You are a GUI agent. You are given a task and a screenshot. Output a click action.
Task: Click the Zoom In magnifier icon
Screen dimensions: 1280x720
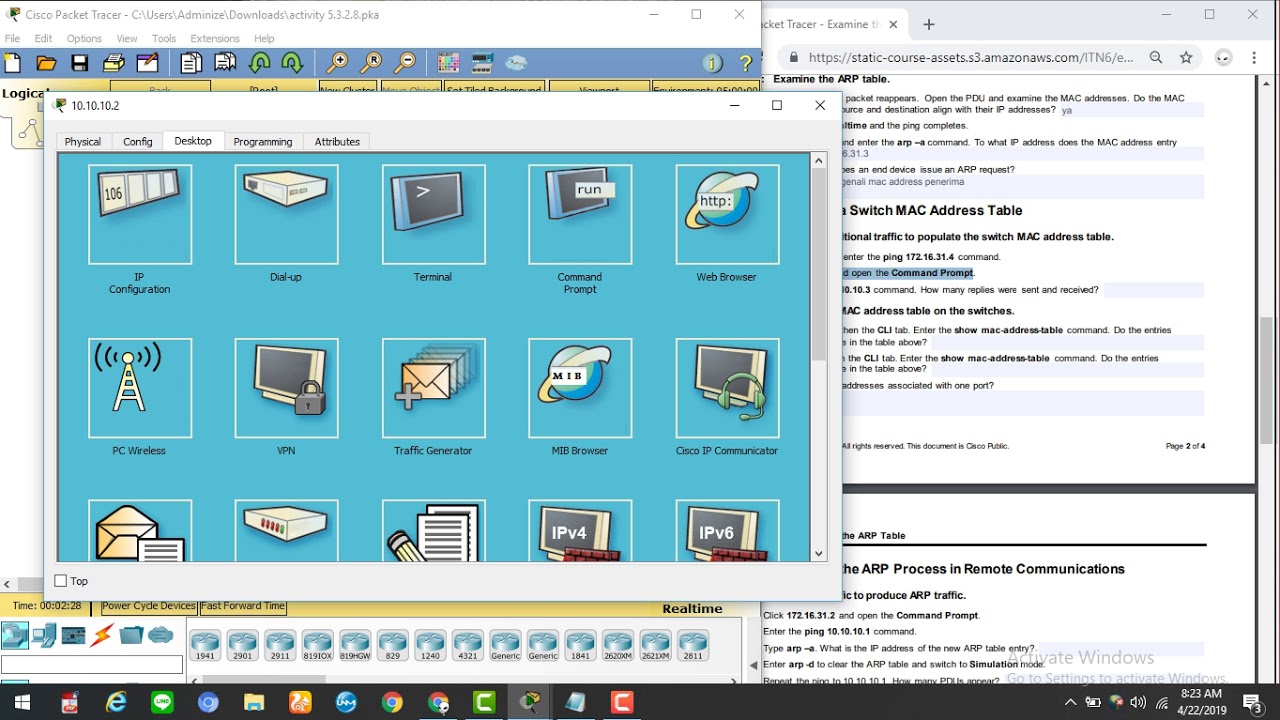338,63
